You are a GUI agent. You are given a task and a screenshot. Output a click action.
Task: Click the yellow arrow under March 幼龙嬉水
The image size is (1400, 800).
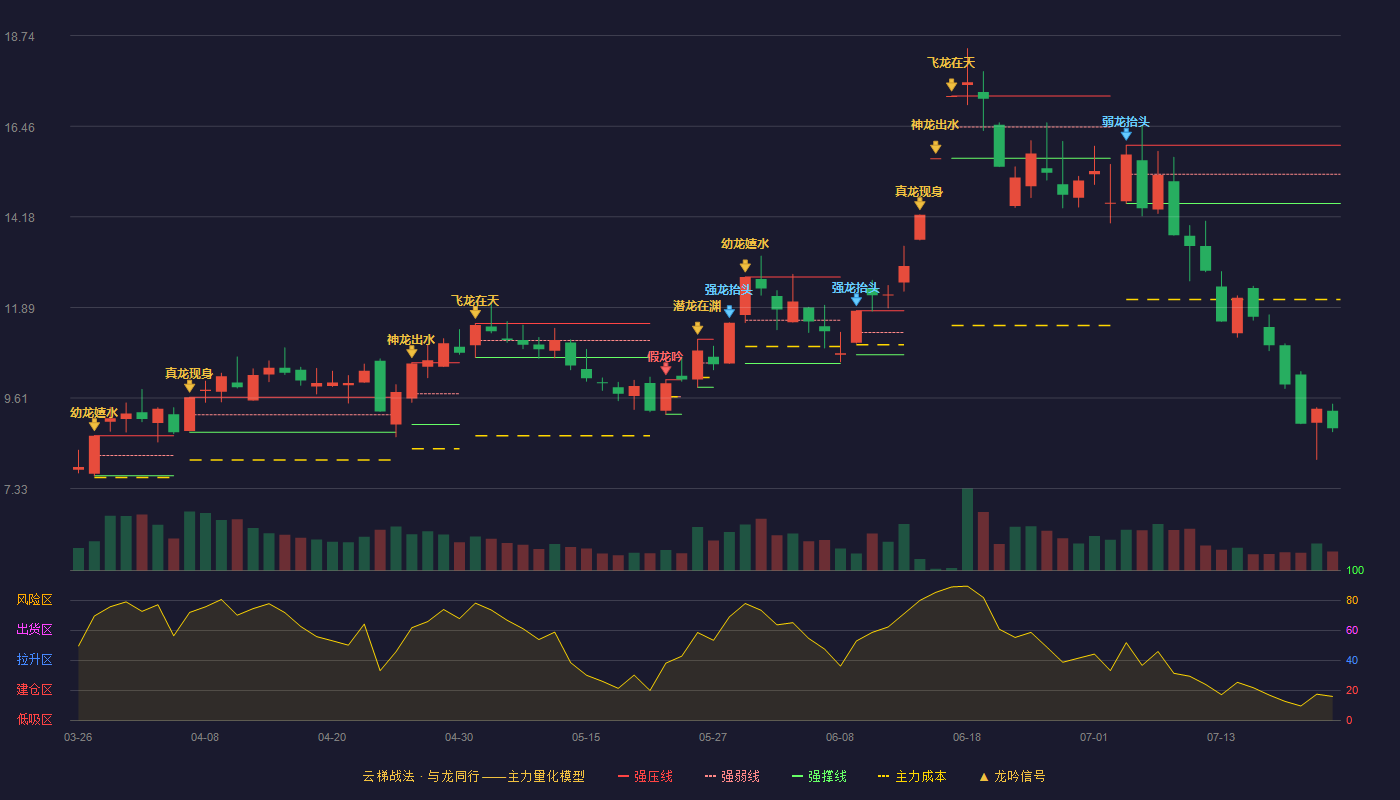(x=94, y=425)
